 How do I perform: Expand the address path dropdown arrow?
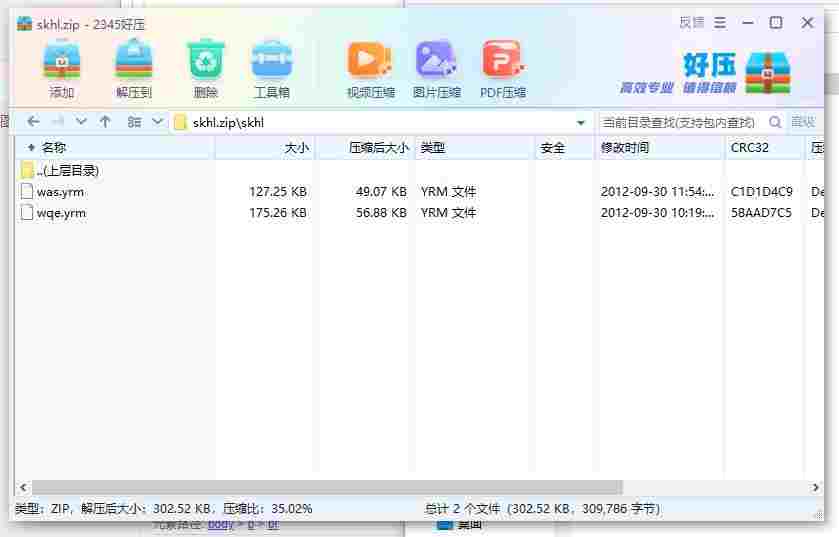[581, 123]
